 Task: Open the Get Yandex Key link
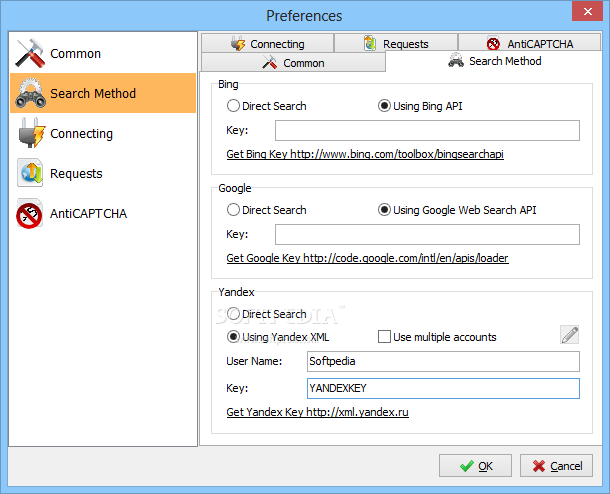click(317, 412)
